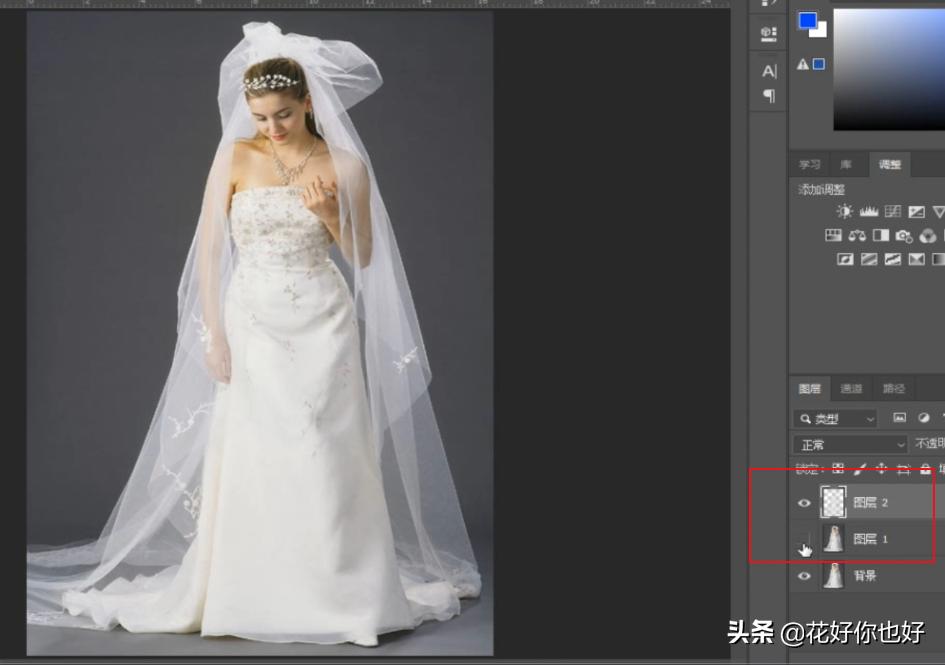Image resolution: width=945 pixels, height=665 pixels.
Task: Hide the 图层 2 layer
Action: [x=805, y=503]
